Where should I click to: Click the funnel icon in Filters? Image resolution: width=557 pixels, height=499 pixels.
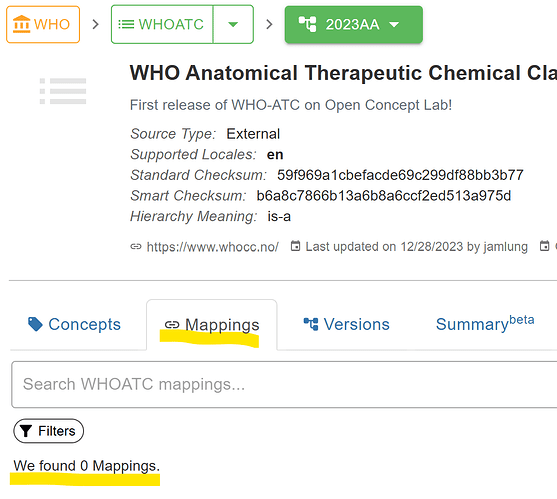click(26, 431)
